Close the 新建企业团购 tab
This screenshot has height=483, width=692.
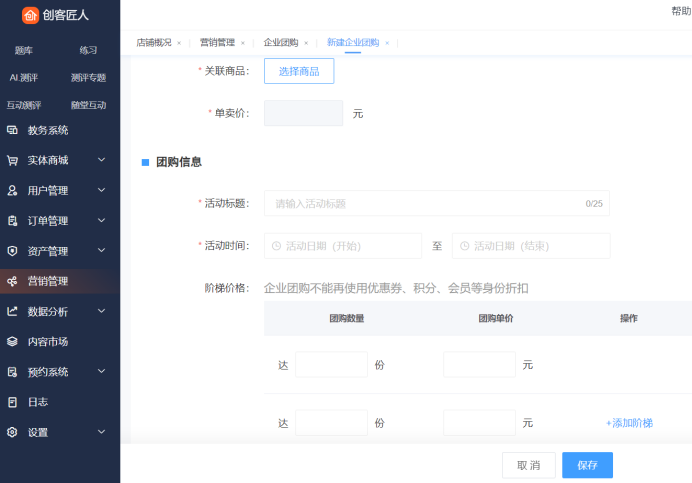point(387,43)
